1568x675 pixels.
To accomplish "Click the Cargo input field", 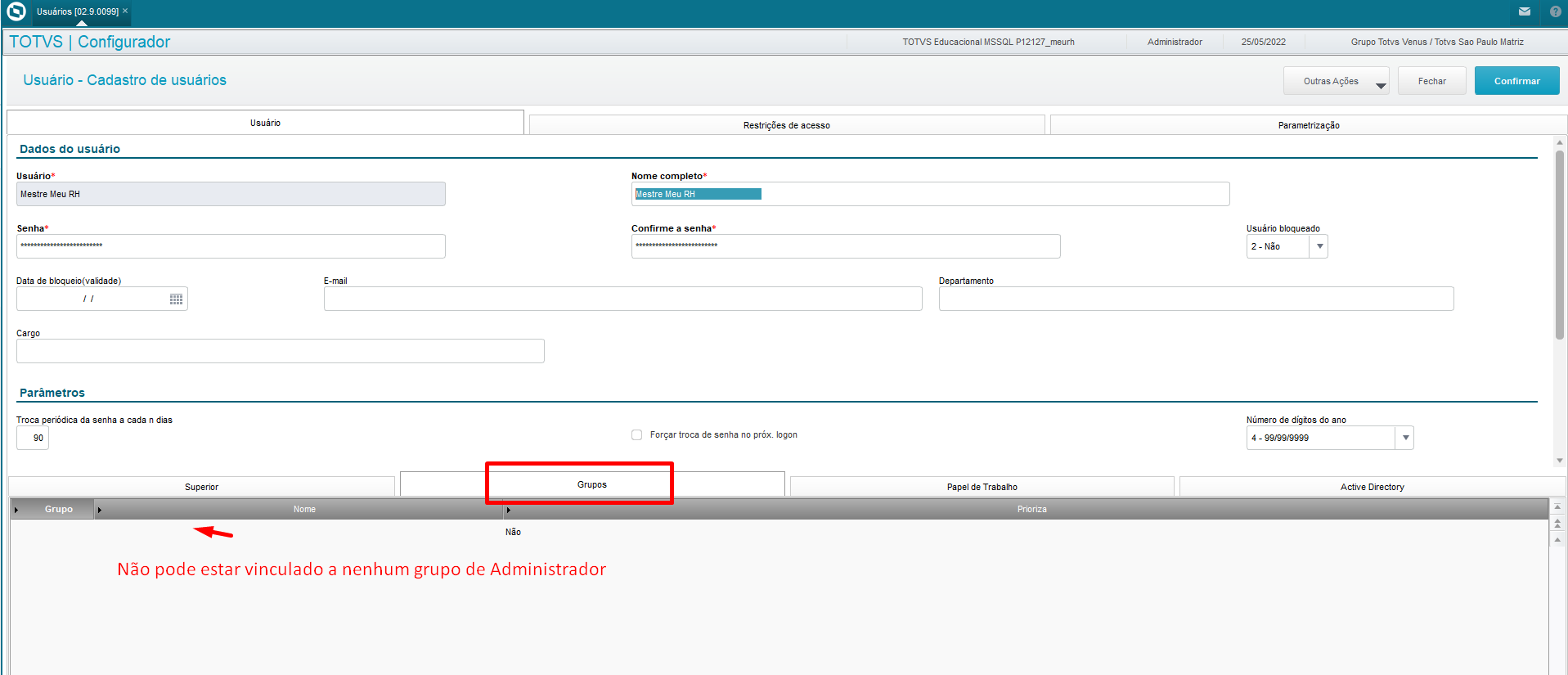I will pyautogui.click(x=280, y=351).
